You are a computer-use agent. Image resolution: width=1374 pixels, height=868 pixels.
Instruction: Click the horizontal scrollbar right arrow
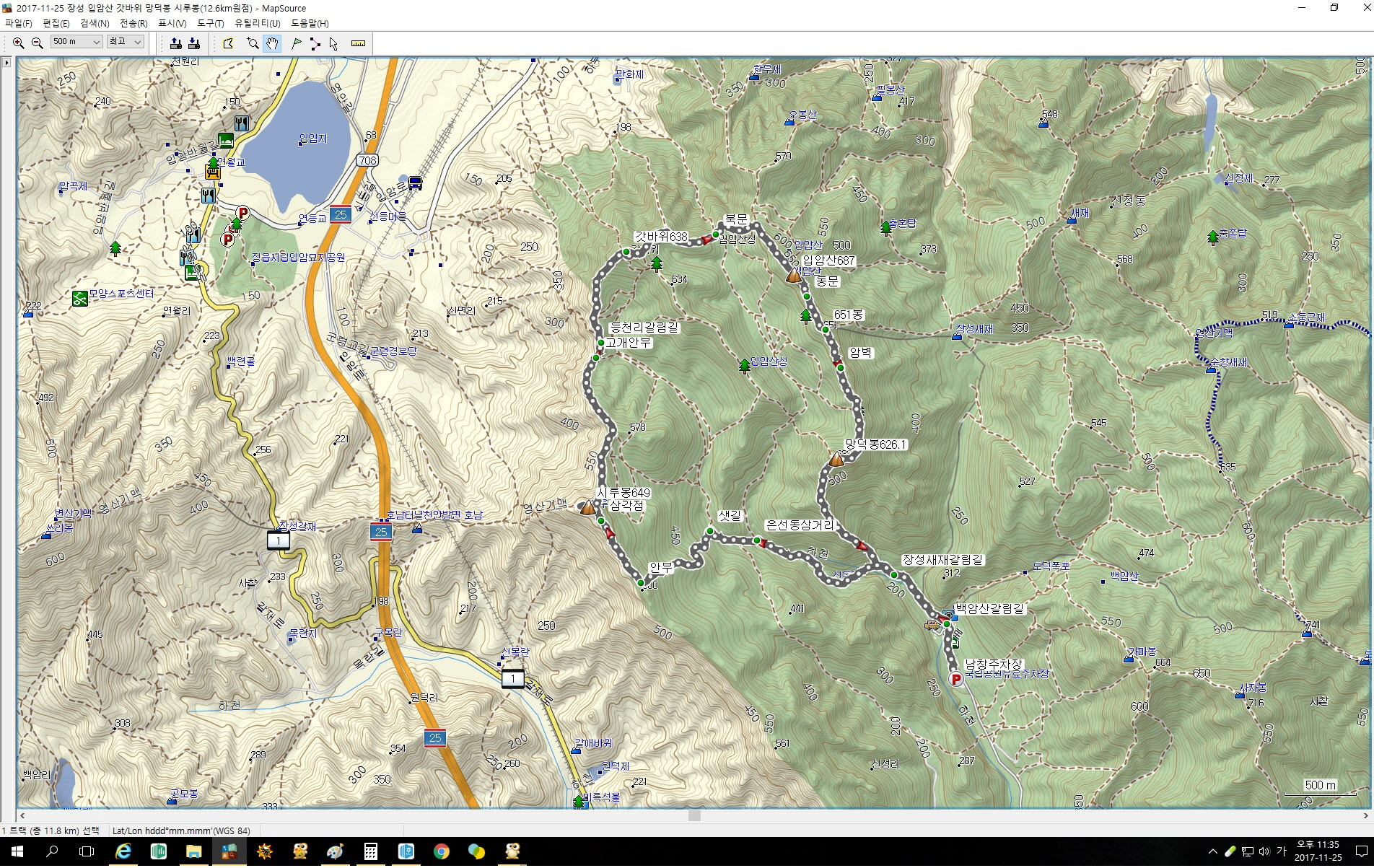1364,815
